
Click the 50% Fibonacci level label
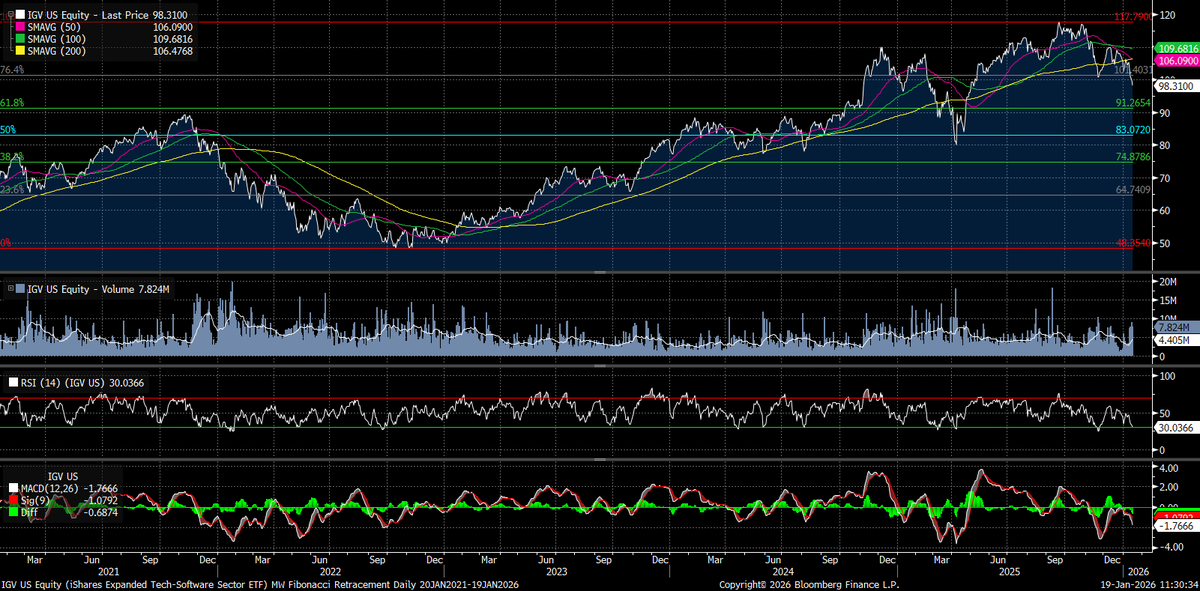pos(8,130)
